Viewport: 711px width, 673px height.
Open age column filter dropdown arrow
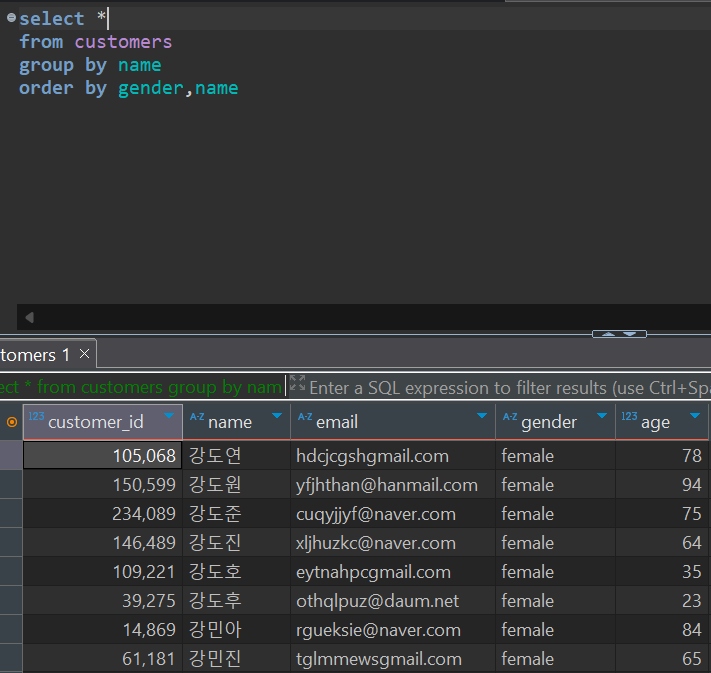pos(695,416)
